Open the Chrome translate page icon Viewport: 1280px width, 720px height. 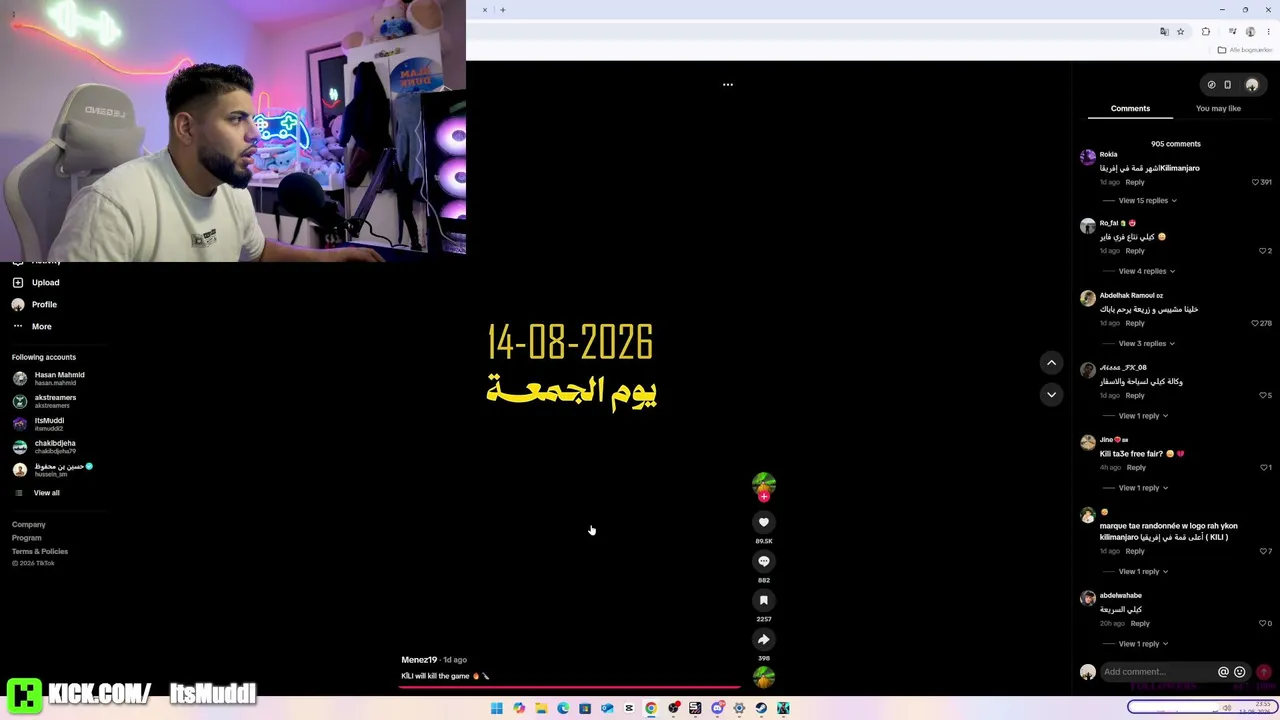pyautogui.click(x=1164, y=32)
